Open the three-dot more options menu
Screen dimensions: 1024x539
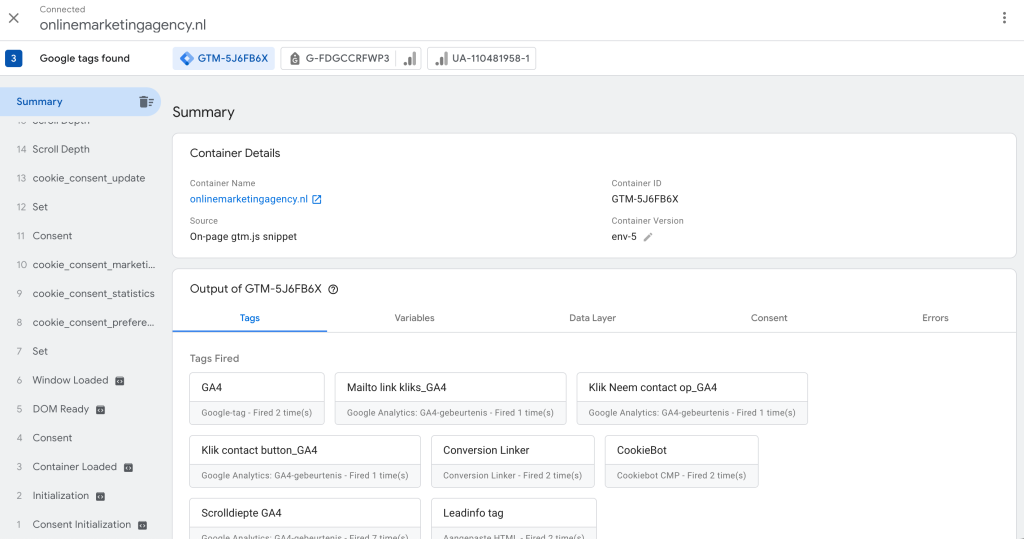[1004, 18]
